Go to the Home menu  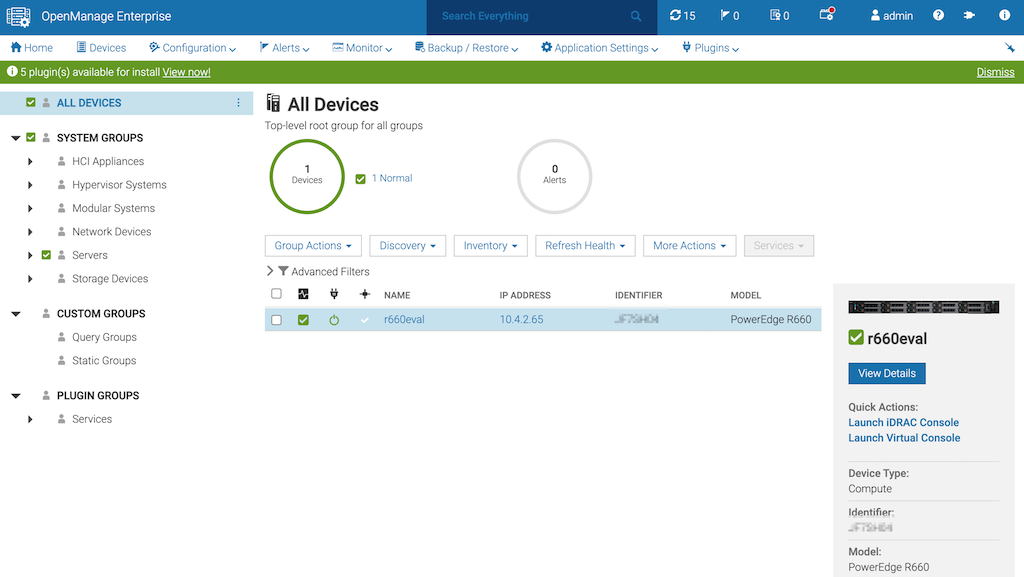[x=32, y=48]
